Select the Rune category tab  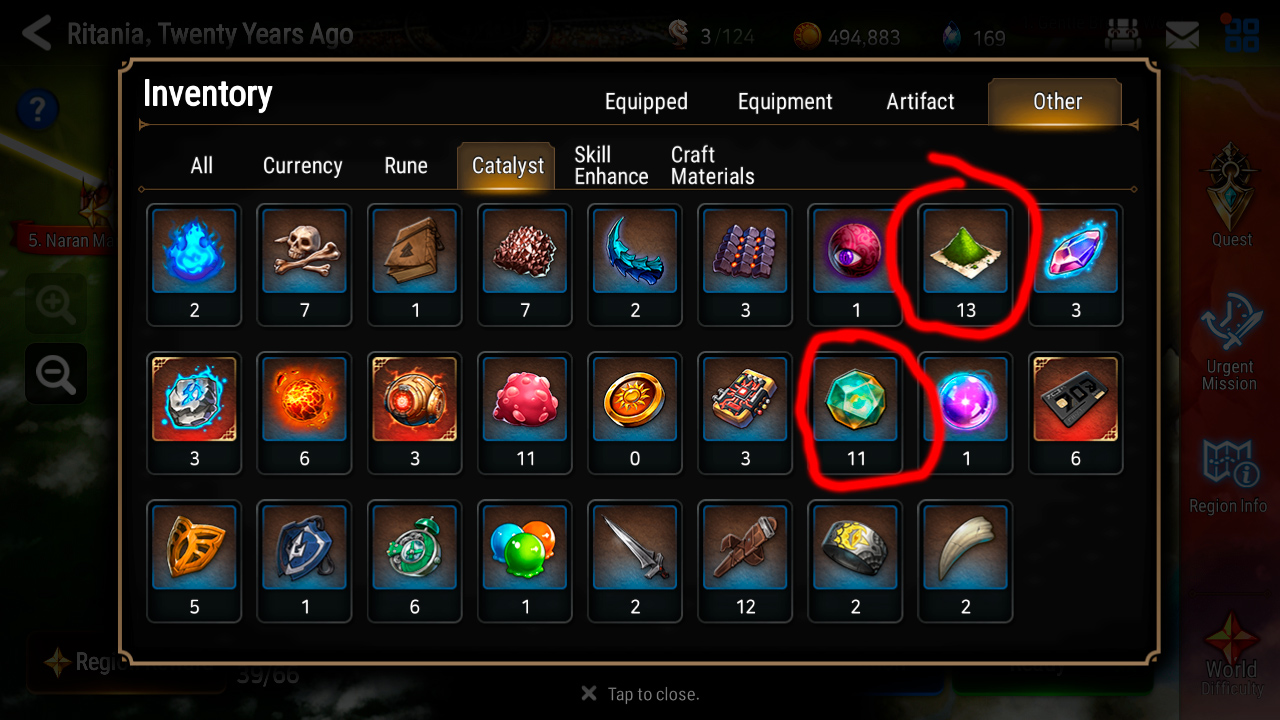406,166
